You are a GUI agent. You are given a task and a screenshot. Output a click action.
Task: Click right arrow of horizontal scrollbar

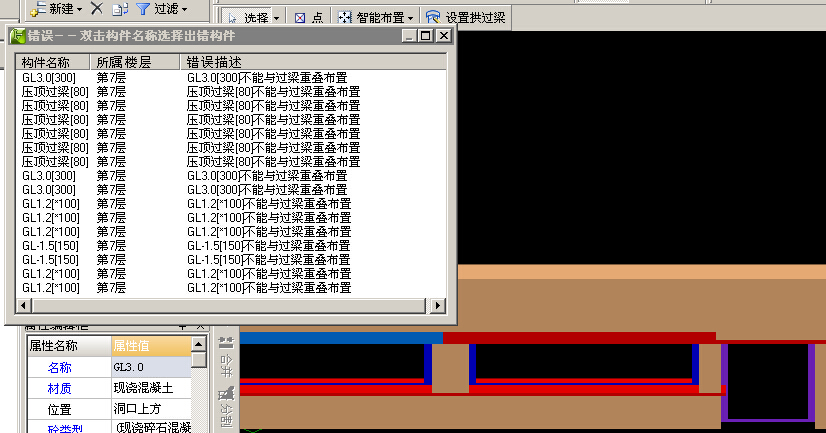(437, 305)
